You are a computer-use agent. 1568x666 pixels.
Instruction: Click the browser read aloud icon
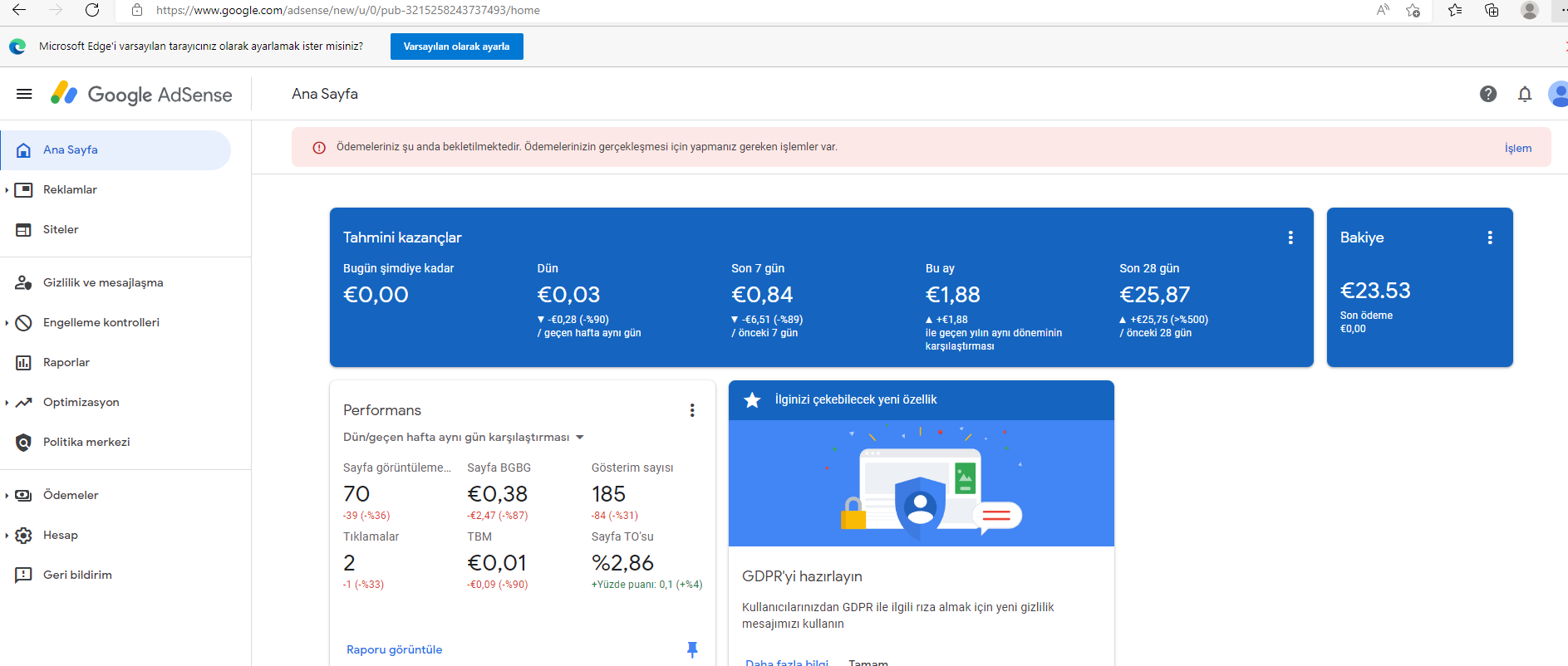tap(1383, 10)
